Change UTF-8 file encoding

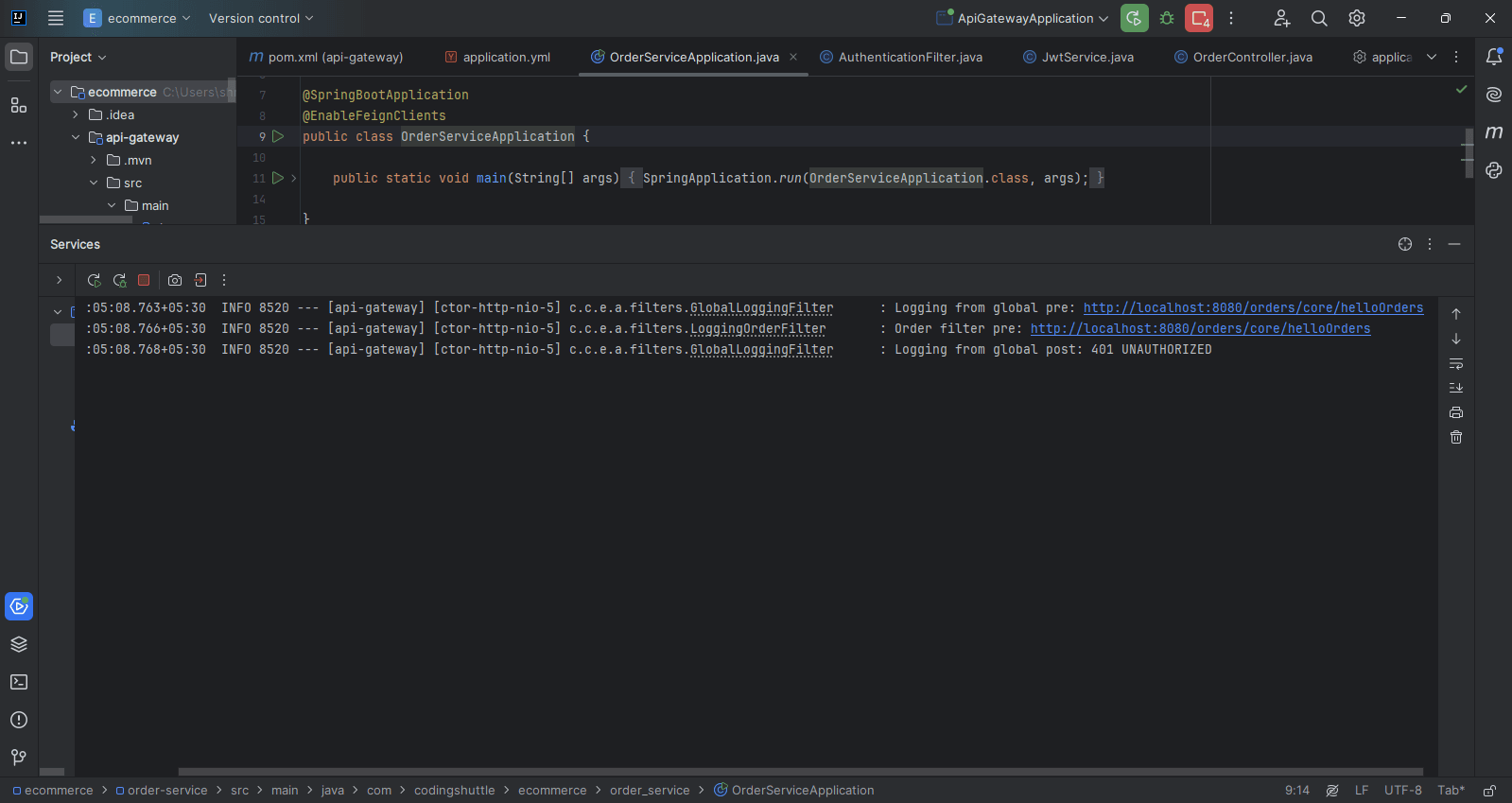coord(1403,791)
